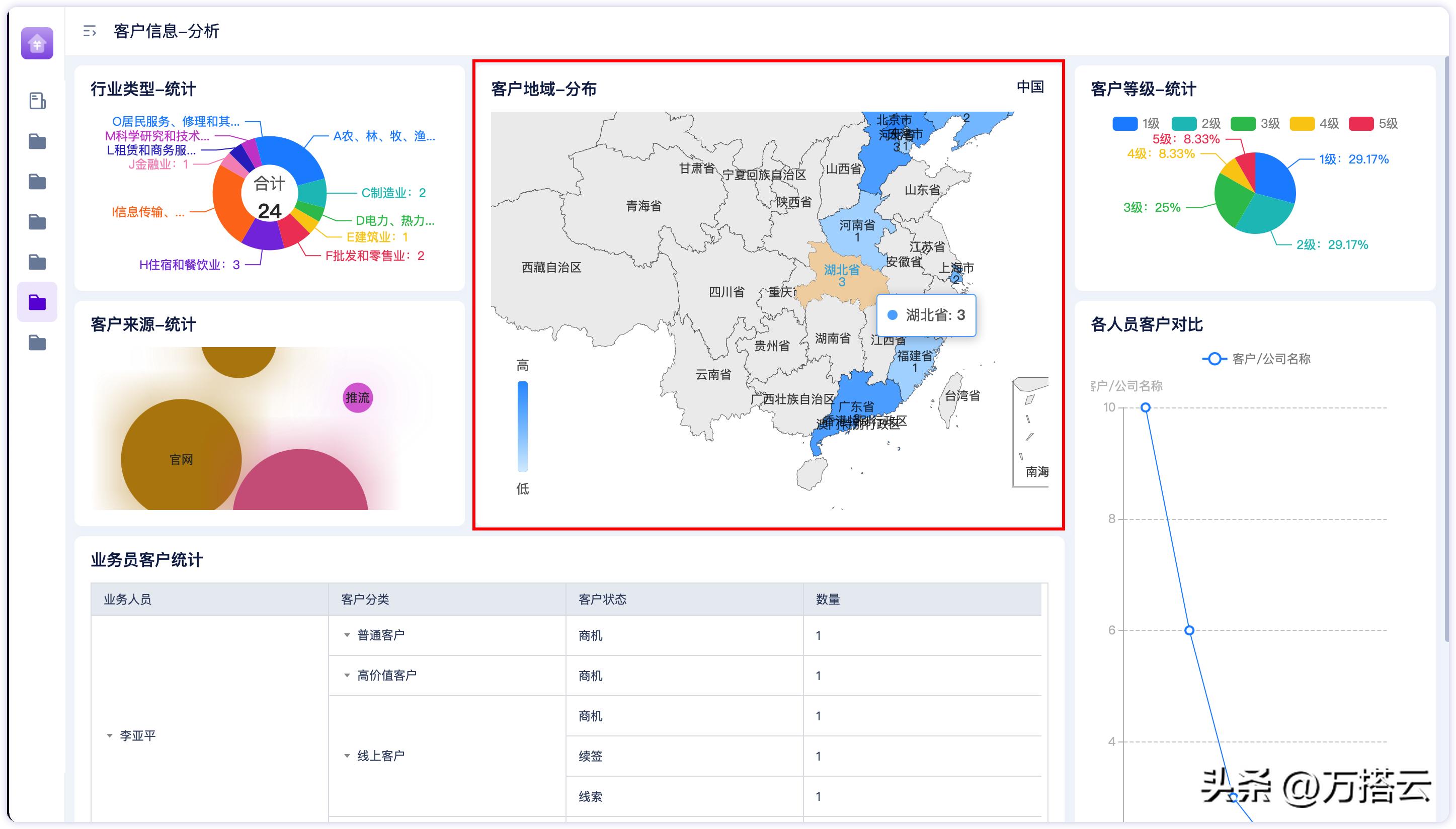Image resolution: width=1456 pixels, height=829 pixels.
Task: Click the 湖北省: 3 tooltip on the map
Action: (926, 315)
